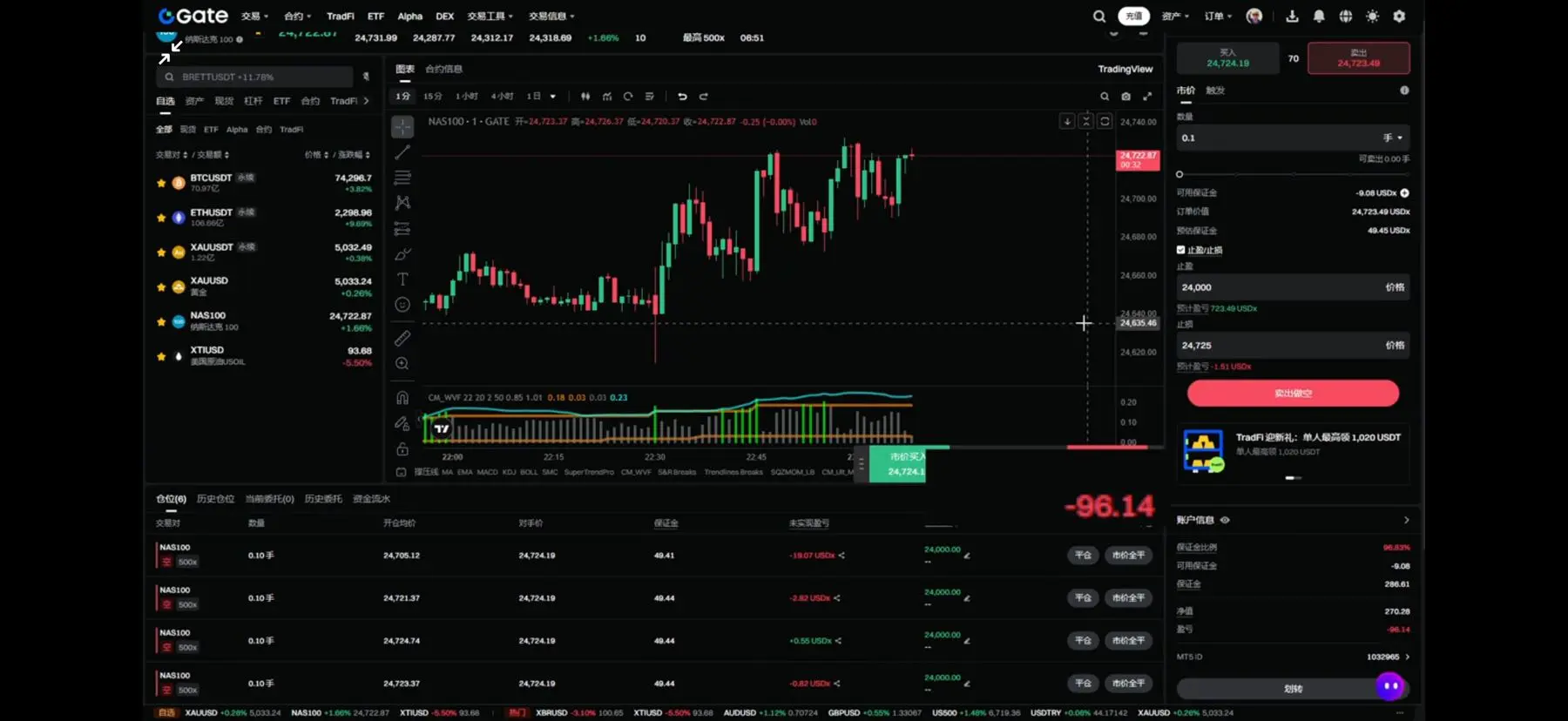Viewport: 1568px width, 721px height.
Task: Open the language globe selector
Action: (x=1346, y=16)
